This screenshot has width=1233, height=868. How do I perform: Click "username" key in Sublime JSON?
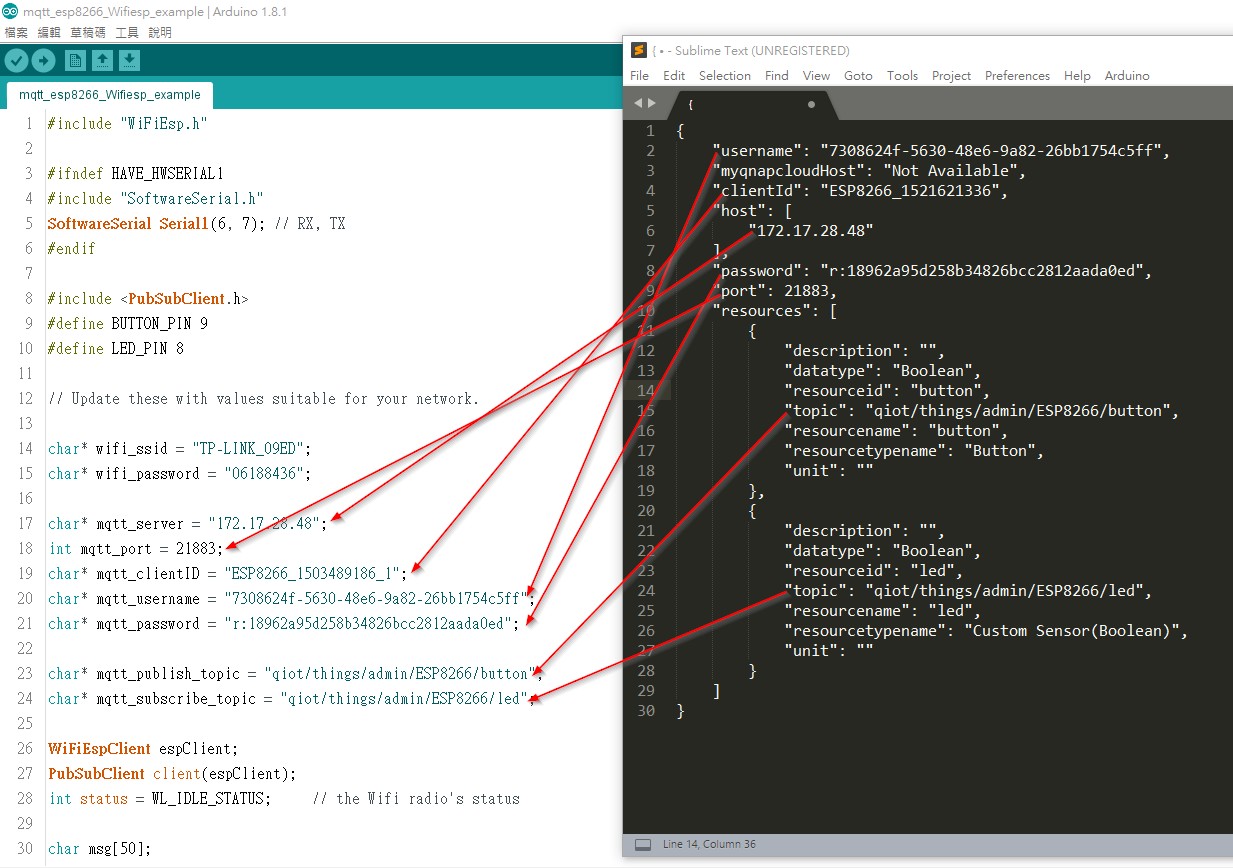[x=758, y=151]
